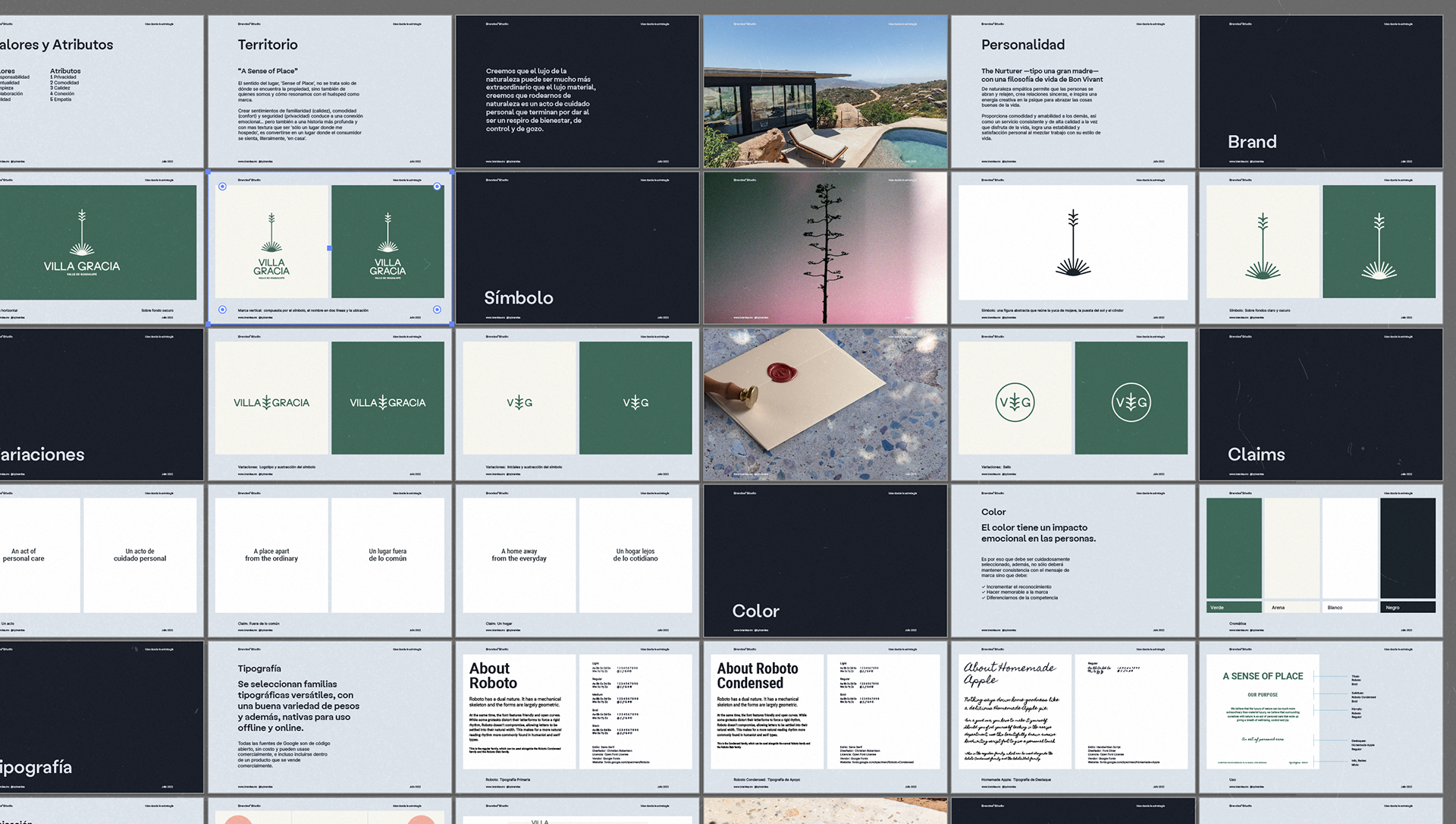This screenshot has width=1456, height=824.
Task: Click the Territorio heading
Action: click(x=268, y=45)
